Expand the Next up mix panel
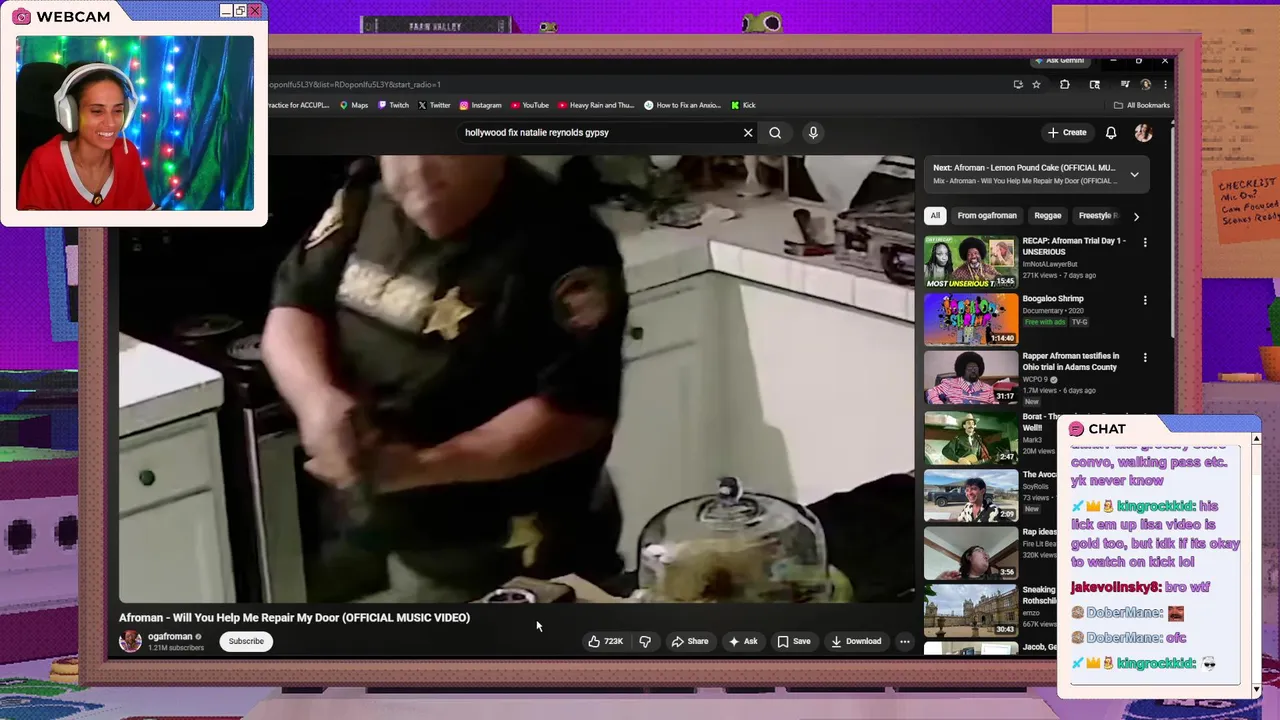 [x=1134, y=174]
